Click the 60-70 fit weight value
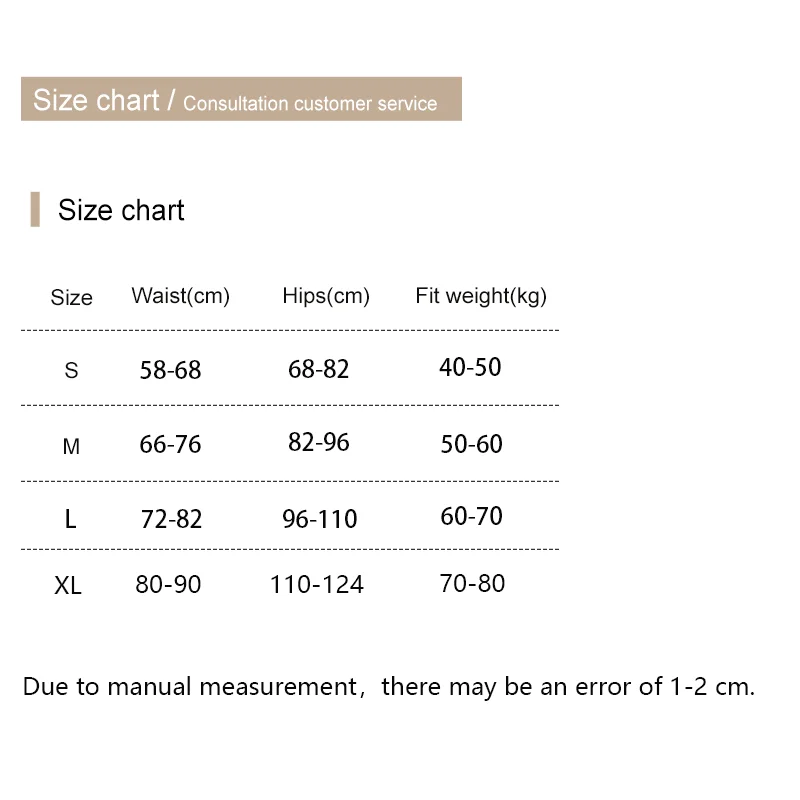800x800 pixels. coord(471,517)
